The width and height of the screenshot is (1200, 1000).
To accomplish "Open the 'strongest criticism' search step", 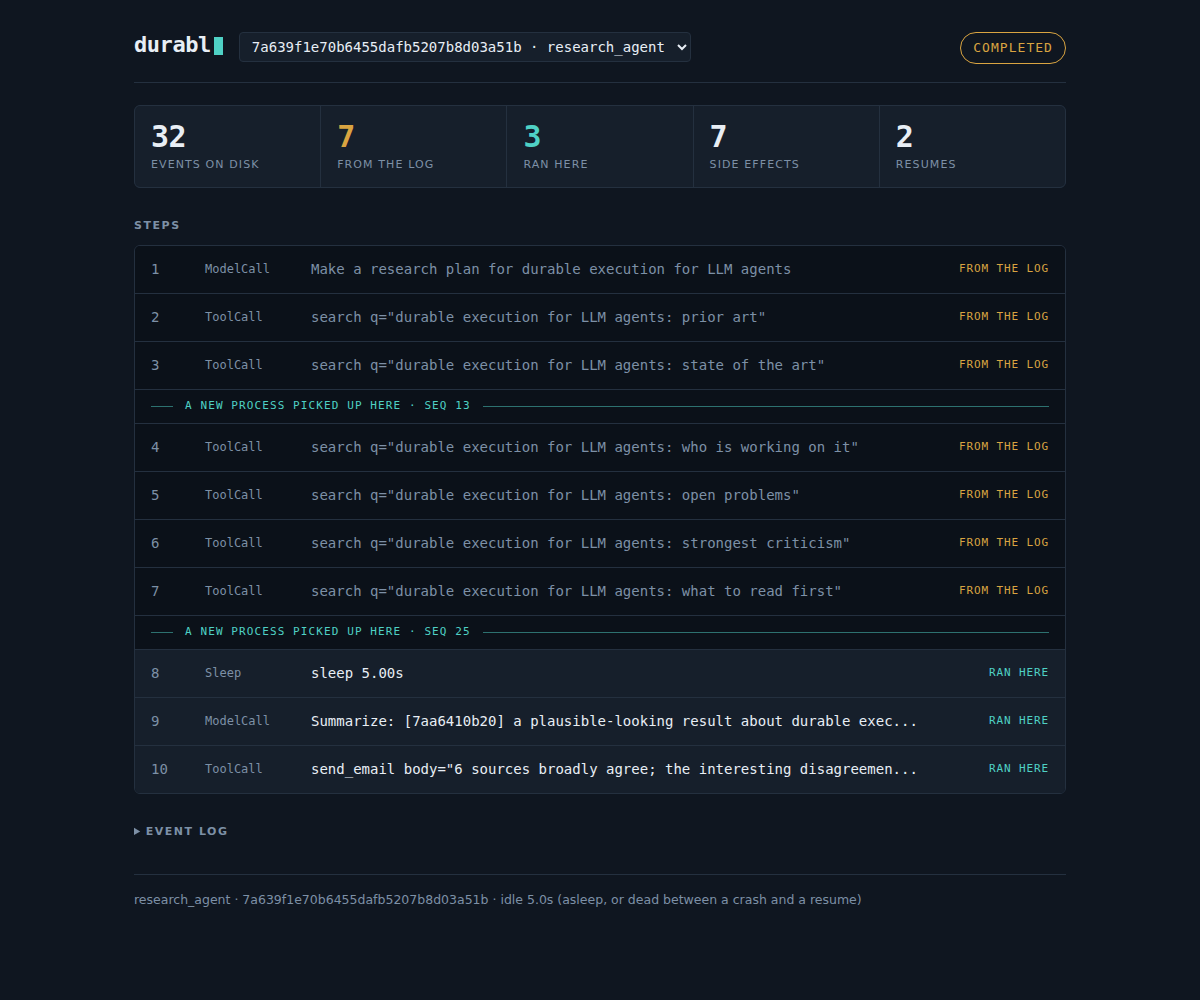I will click(600, 543).
